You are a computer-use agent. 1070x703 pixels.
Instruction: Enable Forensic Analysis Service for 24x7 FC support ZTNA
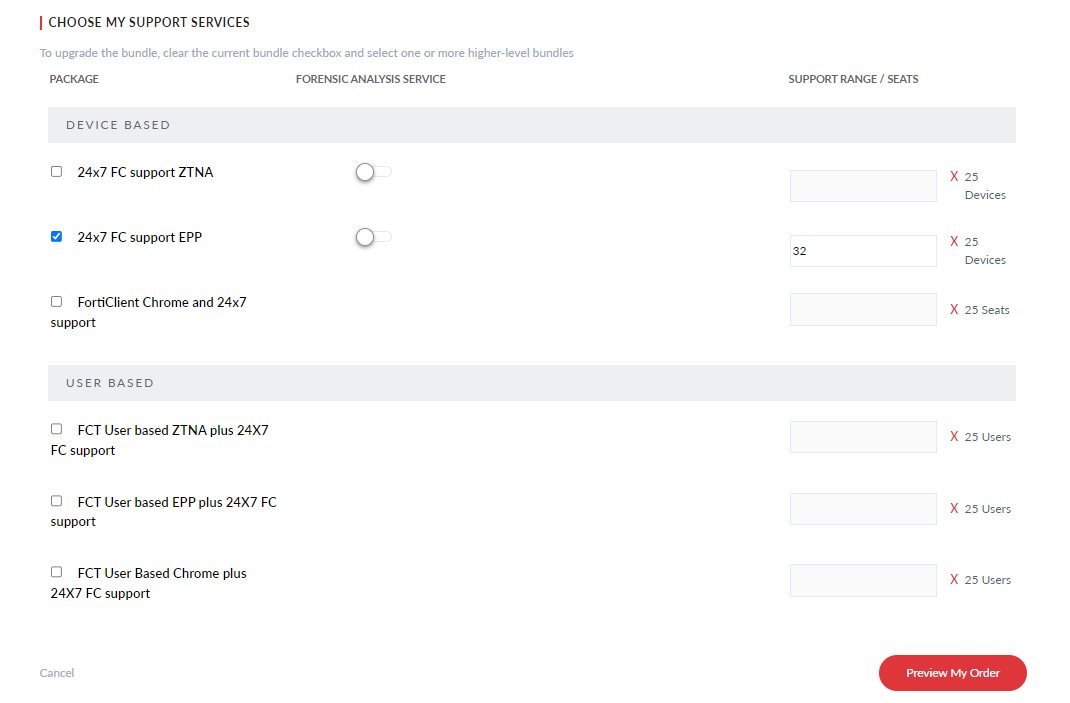pyautogui.click(x=372, y=172)
